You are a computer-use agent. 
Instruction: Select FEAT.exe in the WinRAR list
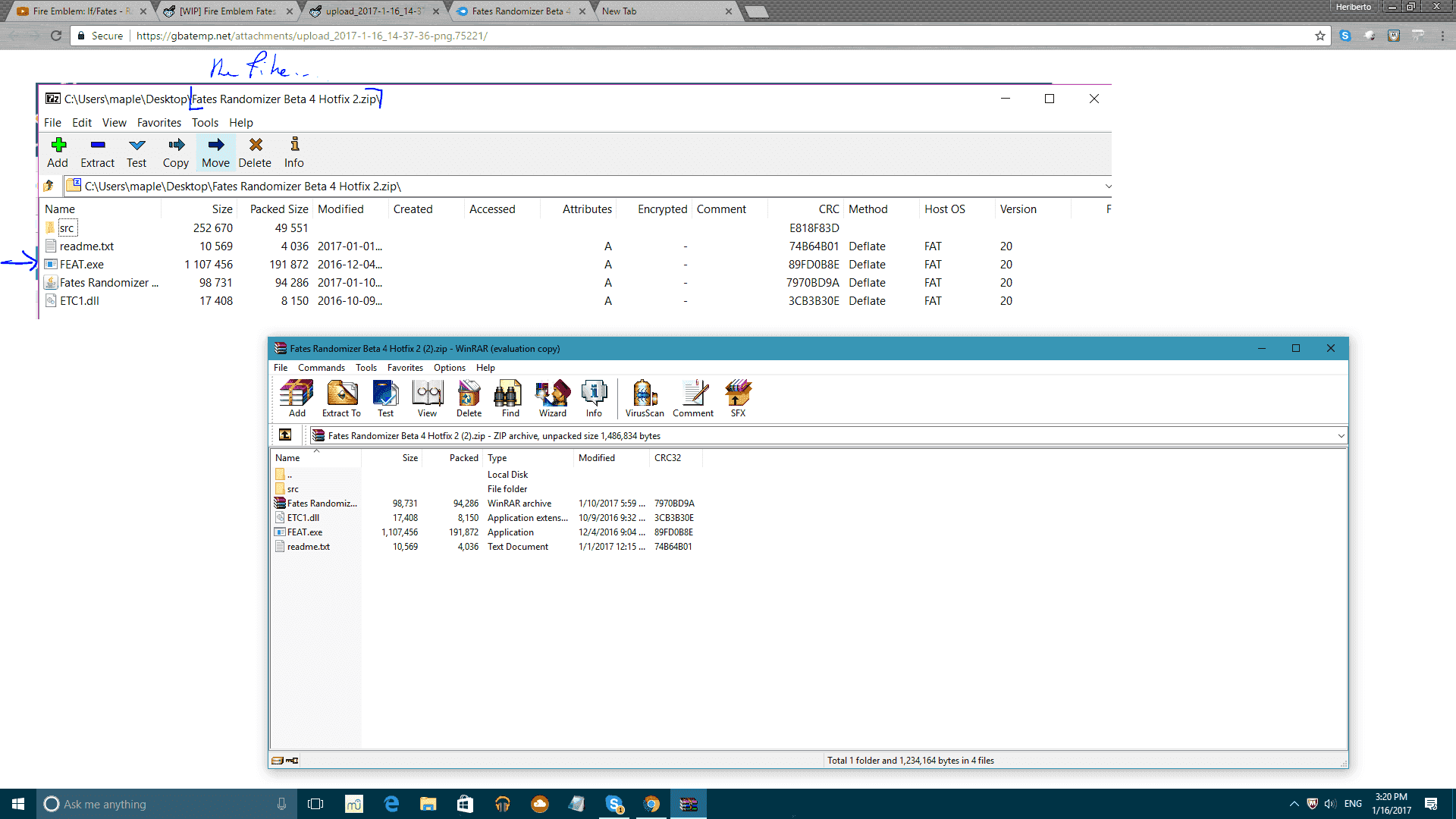pos(305,532)
